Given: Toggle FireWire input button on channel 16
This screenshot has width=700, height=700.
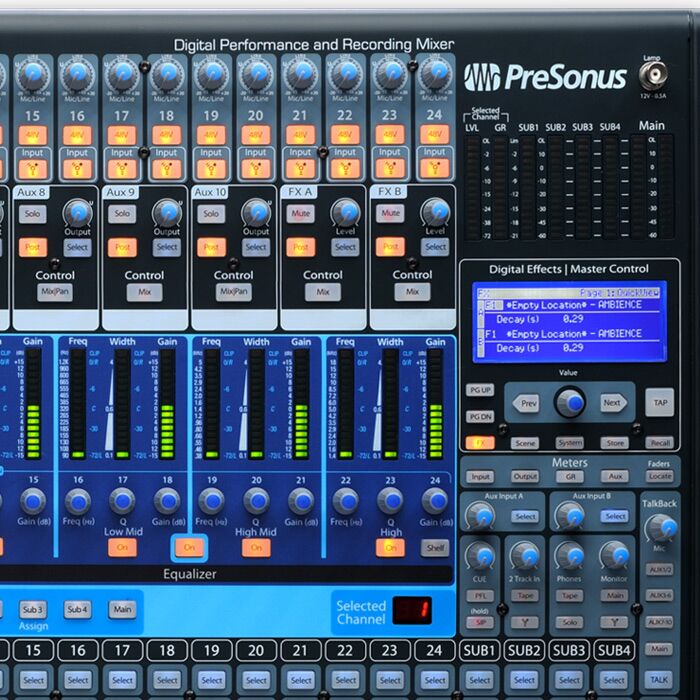Looking at the screenshot, I should coord(77,169).
